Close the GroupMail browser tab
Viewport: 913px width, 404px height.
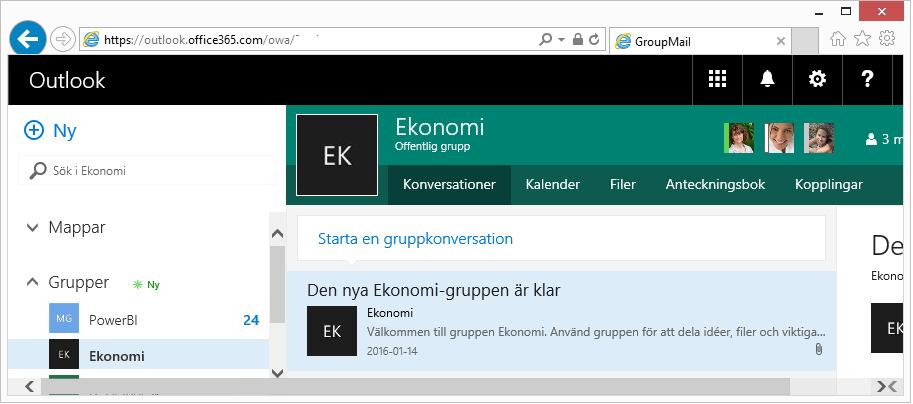click(x=781, y=41)
